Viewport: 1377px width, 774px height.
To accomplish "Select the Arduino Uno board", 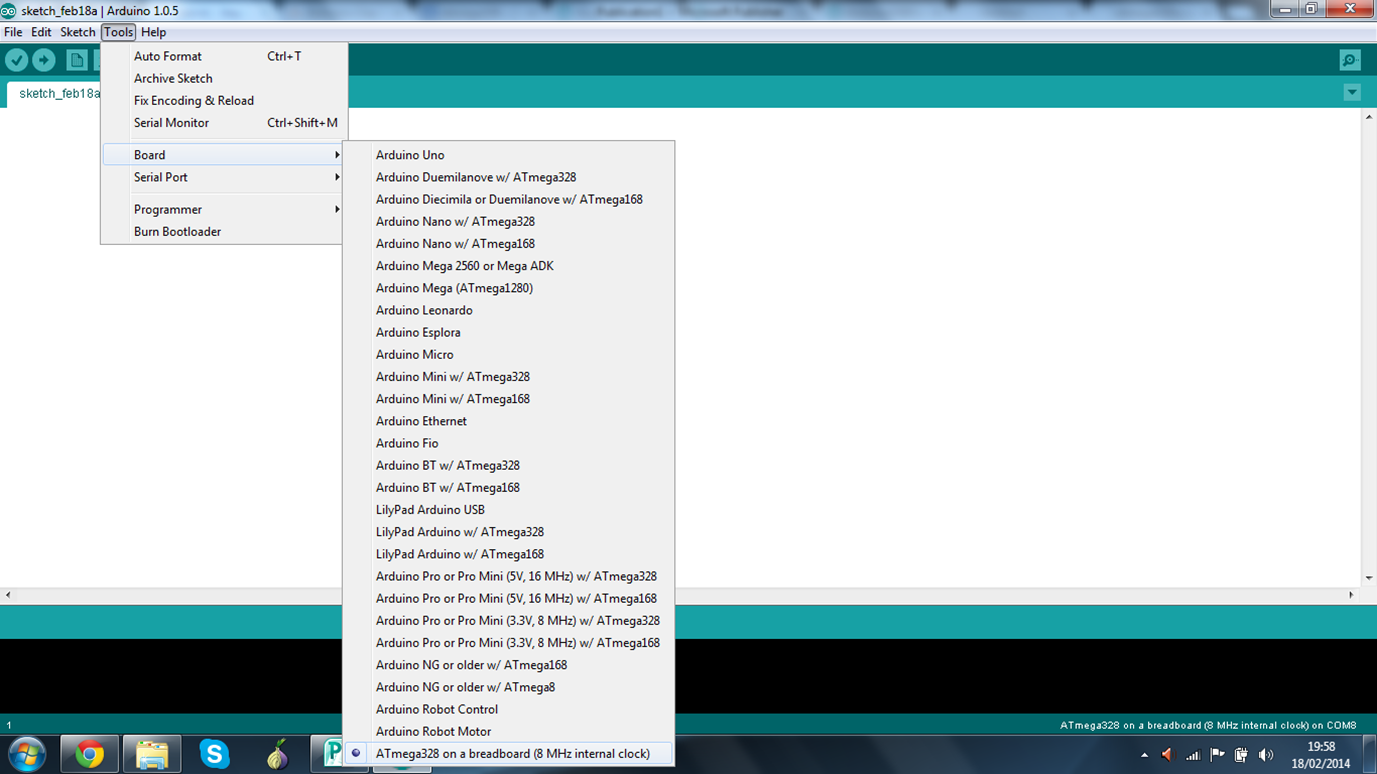I will point(410,155).
